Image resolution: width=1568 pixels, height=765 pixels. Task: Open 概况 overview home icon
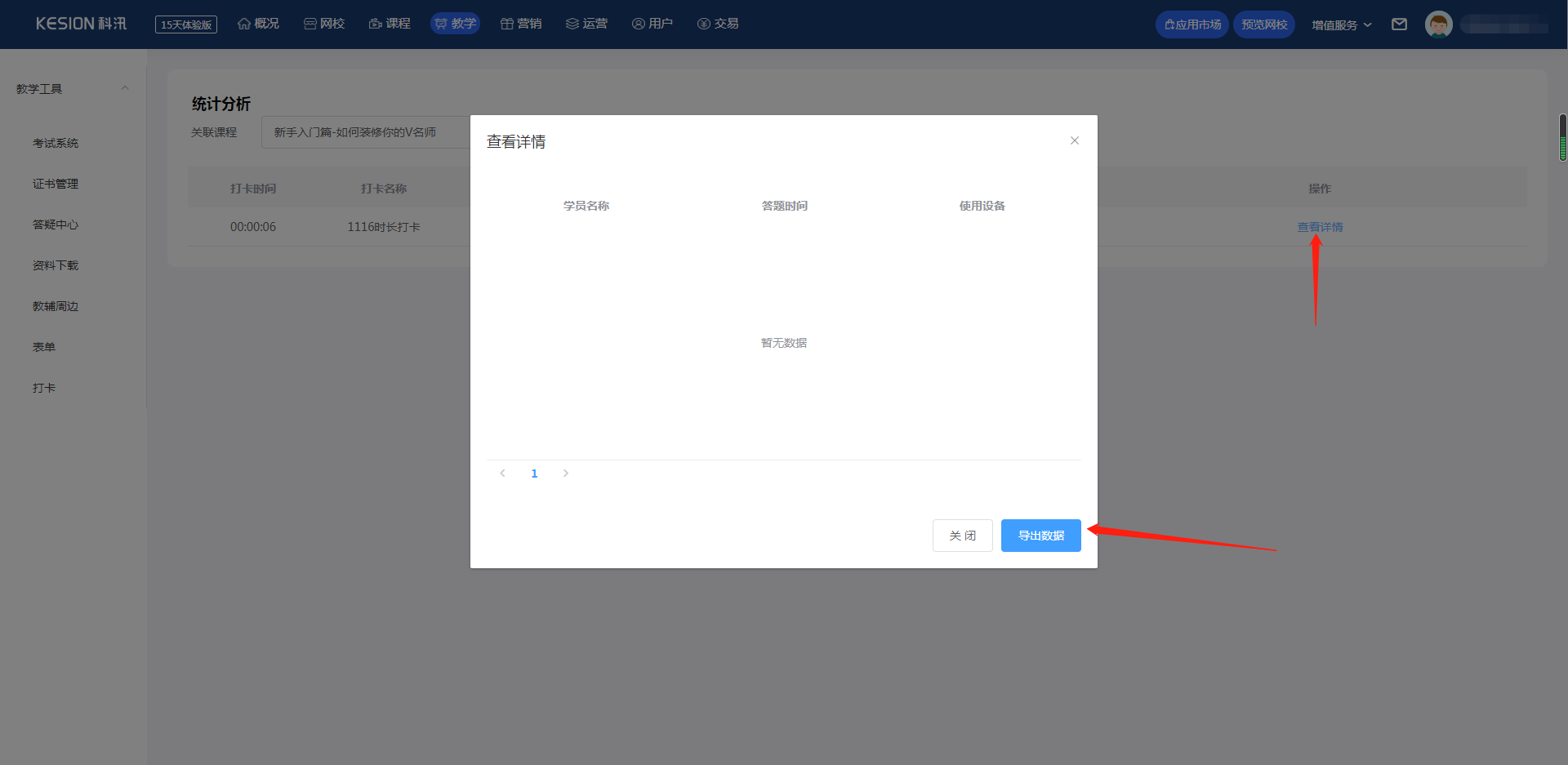(x=258, y=24)
